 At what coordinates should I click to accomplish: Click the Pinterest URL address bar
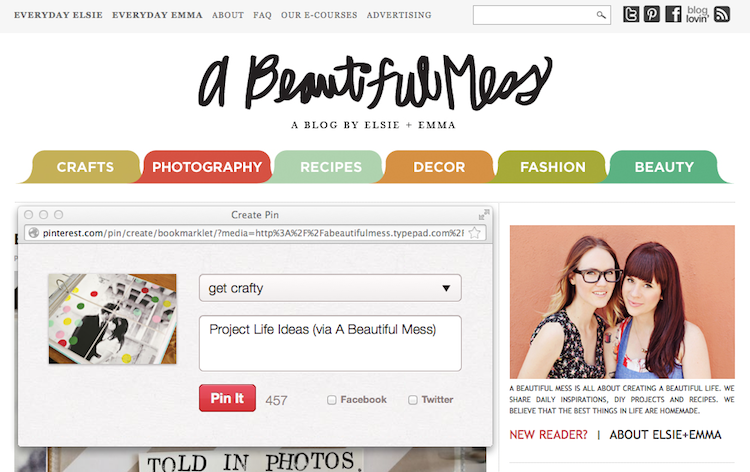click(253, 233)
